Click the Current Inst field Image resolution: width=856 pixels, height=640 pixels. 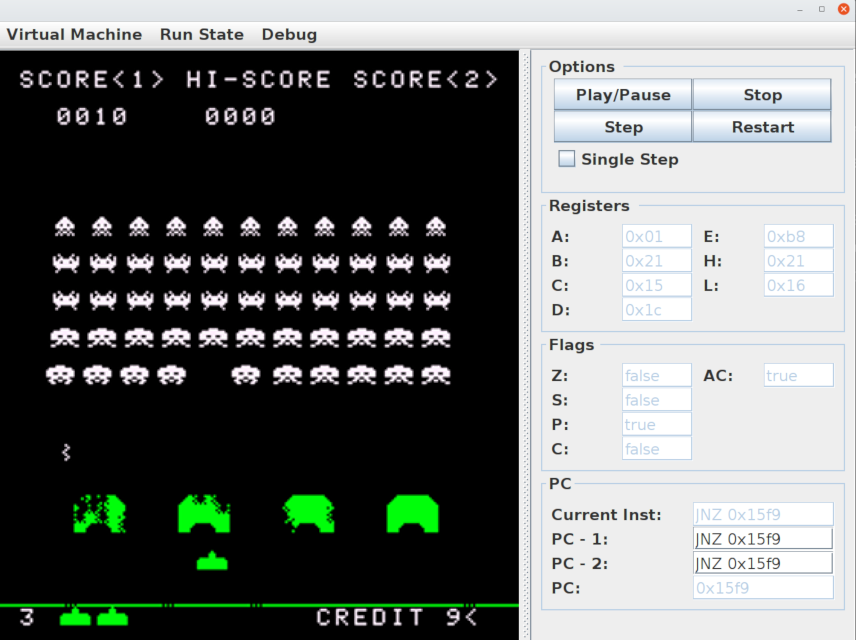pos(762,513)
